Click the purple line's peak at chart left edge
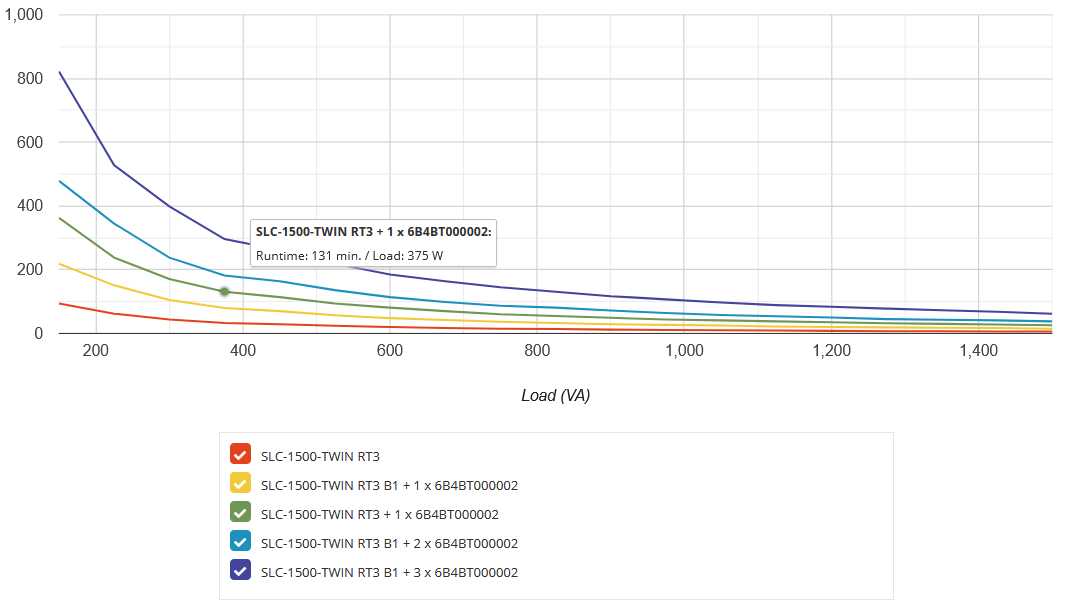This screenshot has width=1065, height=608. (x=61, y=73)
